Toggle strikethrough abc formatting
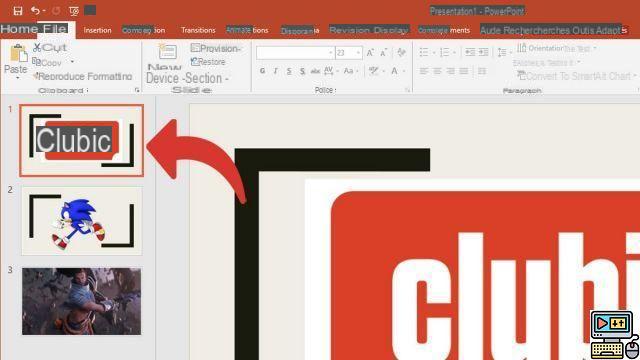640x360 pixels. click(x=315, y=71)
